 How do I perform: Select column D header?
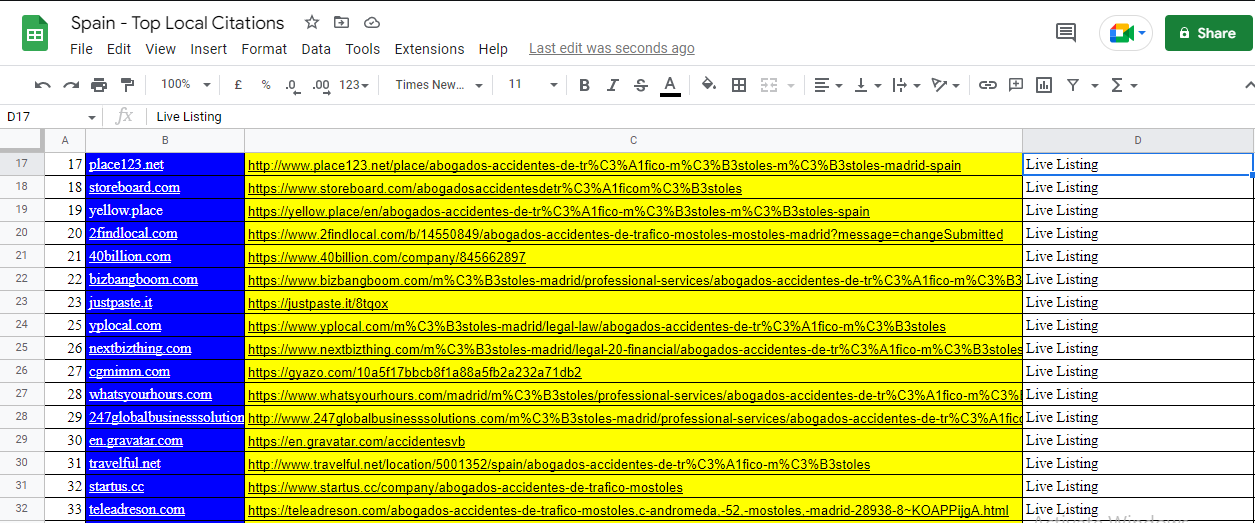pos(1138,141)
